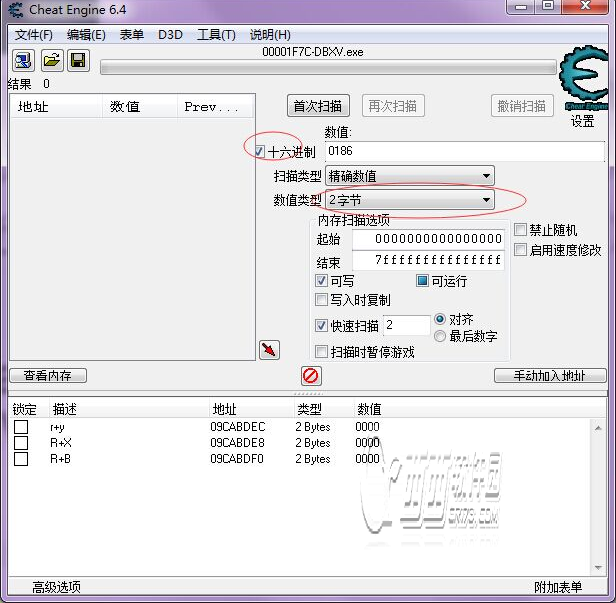Click the 描述 column header
616x603 pixels.
coord(65,409)
